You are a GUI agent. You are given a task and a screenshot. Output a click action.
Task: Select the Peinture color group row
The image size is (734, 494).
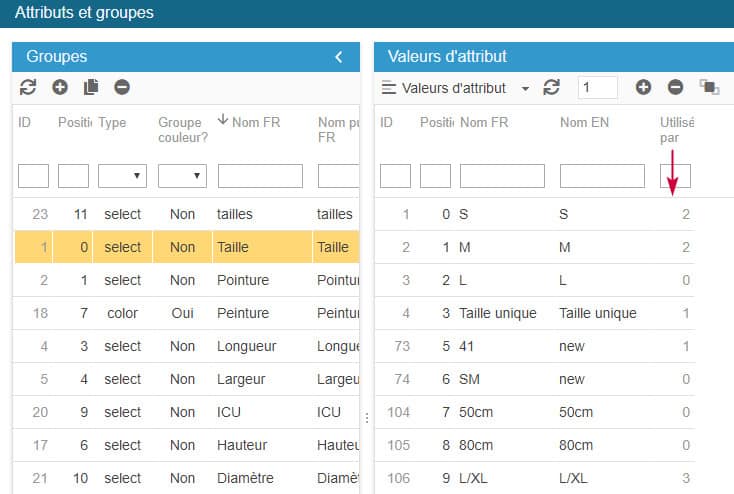[186, 313]
